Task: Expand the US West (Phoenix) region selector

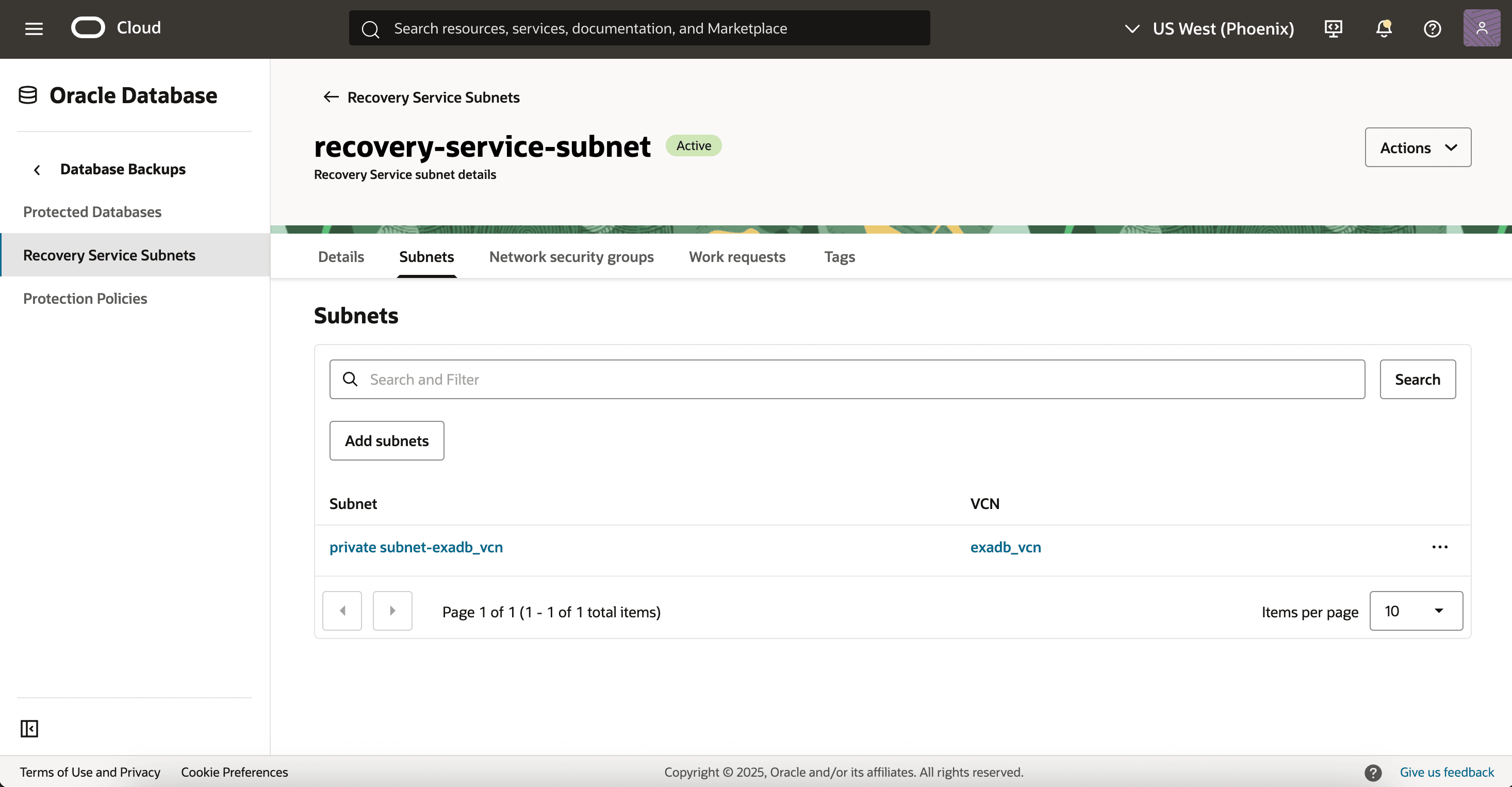Action: 1209,29
